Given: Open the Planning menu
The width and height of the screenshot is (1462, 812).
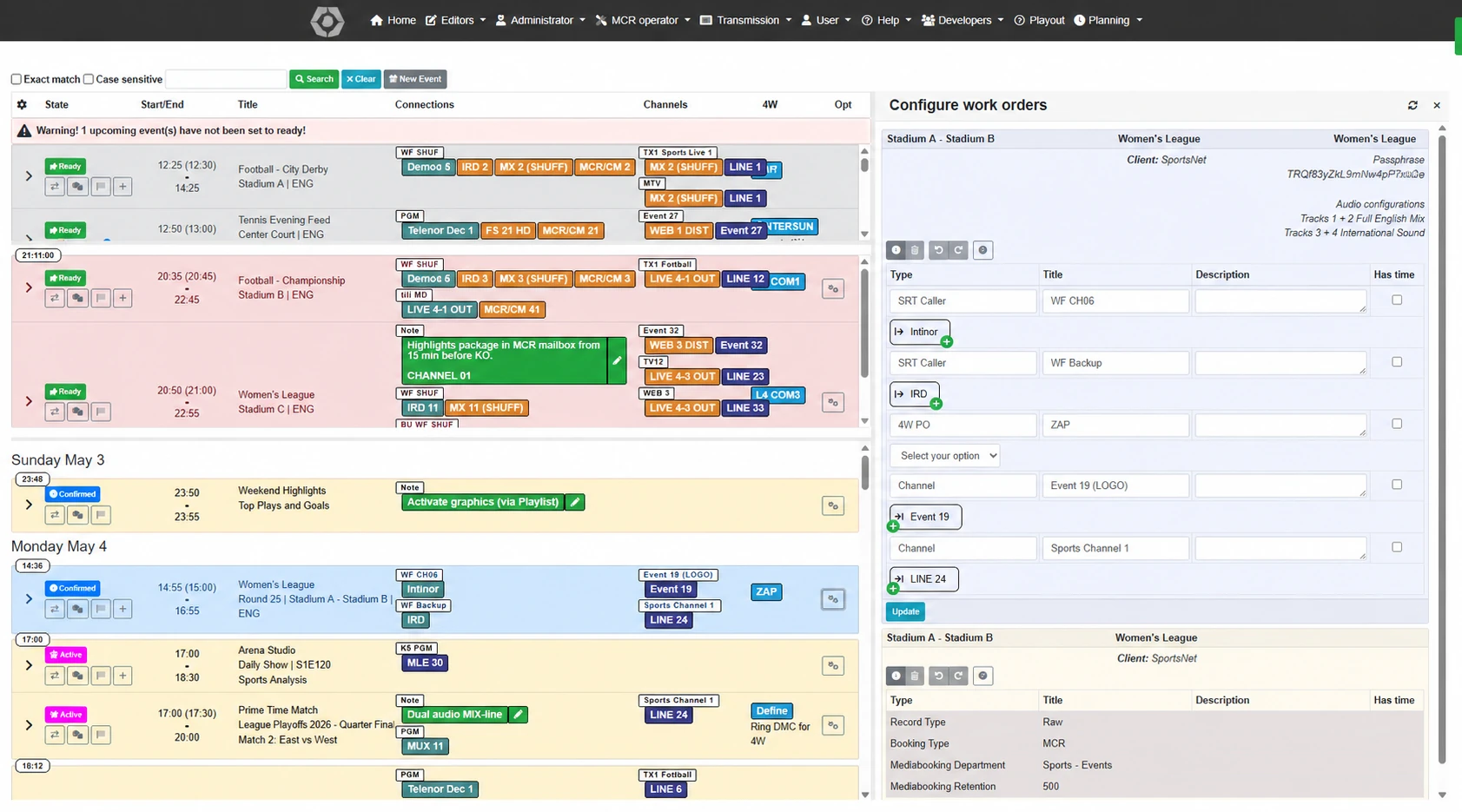Looking at the screenshot, I should click(1108, 20).
